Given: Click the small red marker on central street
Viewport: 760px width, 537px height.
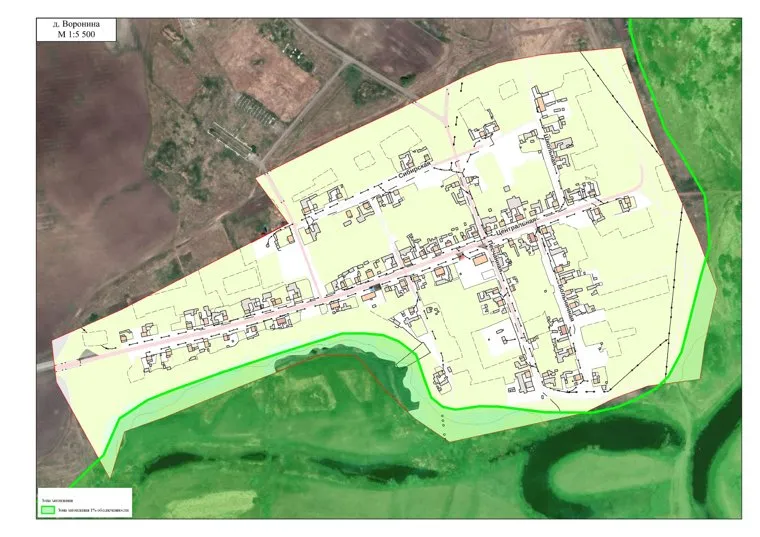Looking at the screenshot, I should (459, 256).
